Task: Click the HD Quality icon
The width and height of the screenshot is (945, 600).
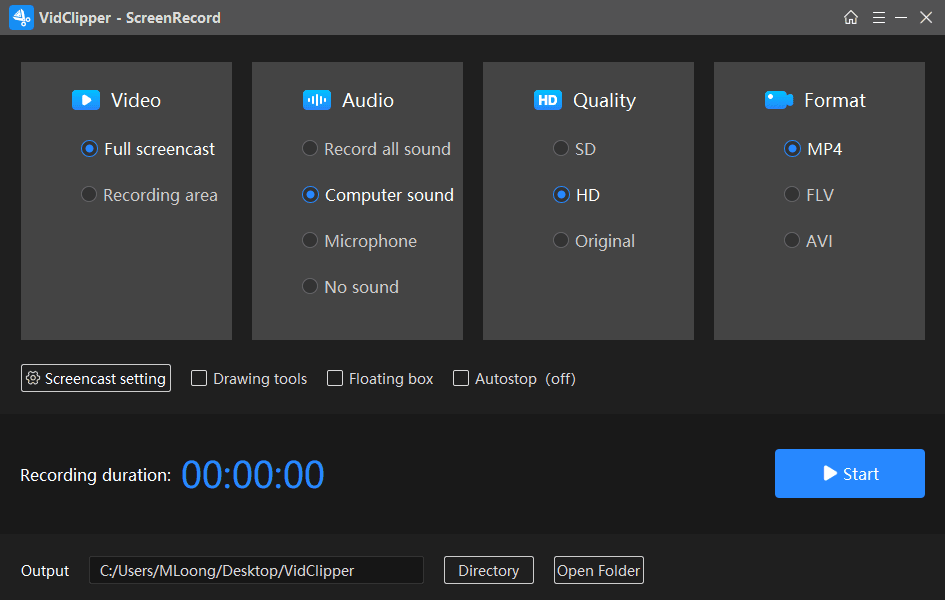Action: (x=547, y=100)
